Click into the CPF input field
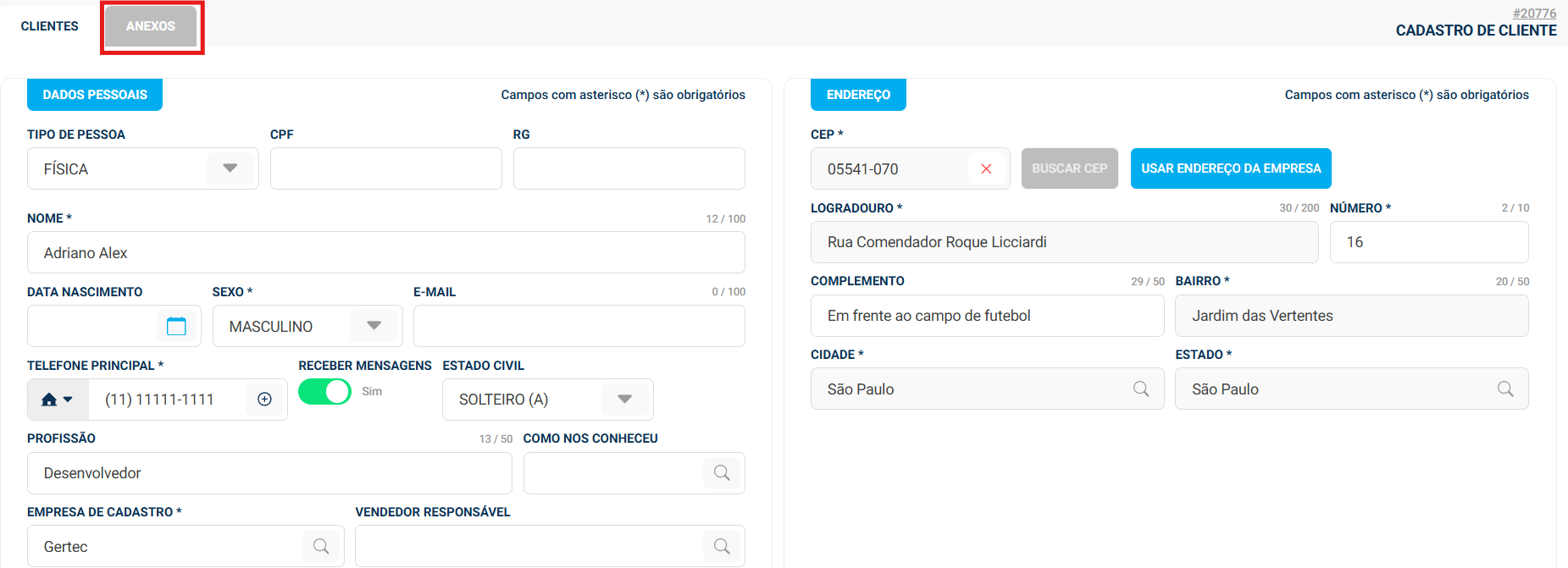 coord(385,168)
